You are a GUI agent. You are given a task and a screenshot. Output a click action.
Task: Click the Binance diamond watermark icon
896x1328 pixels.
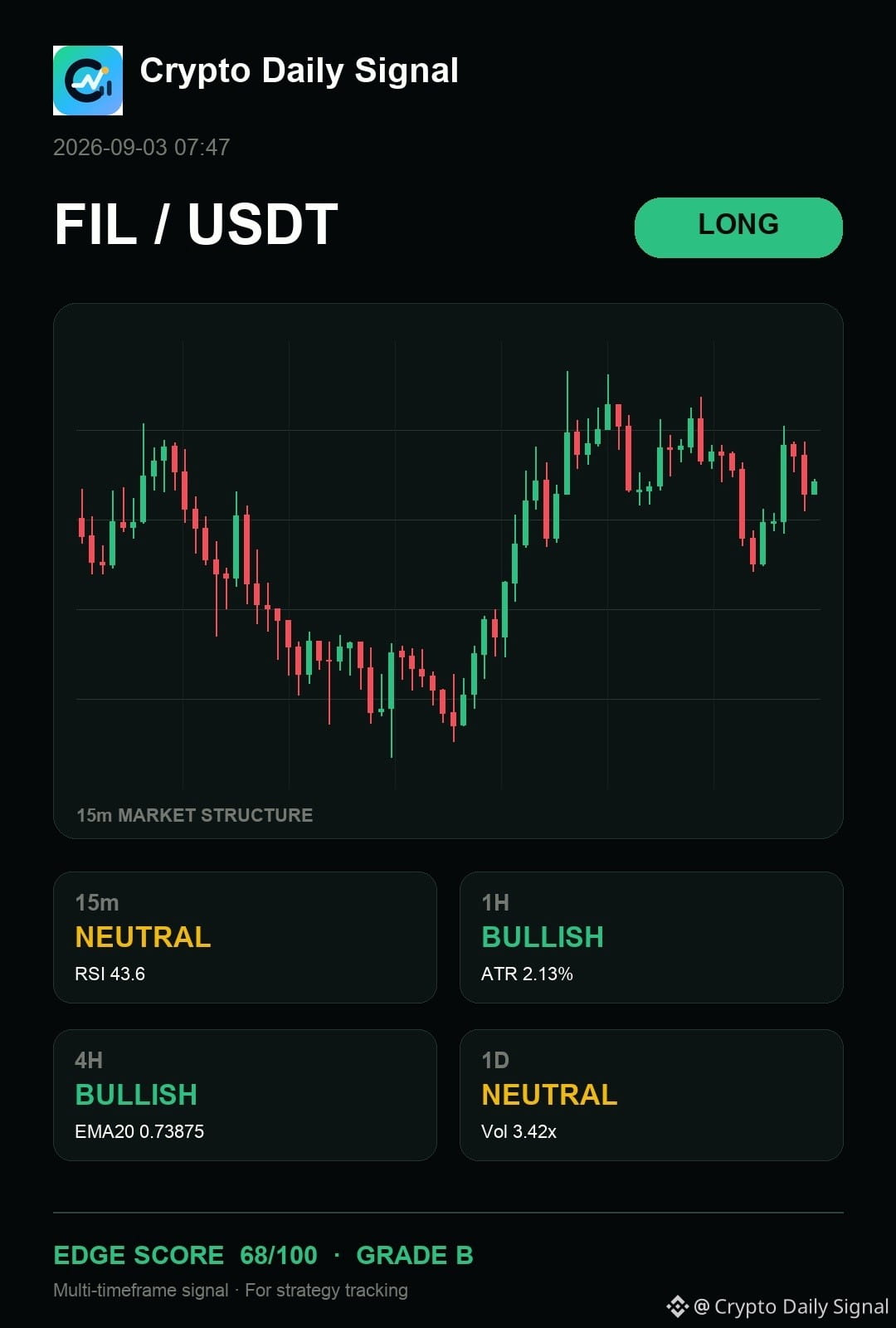[678, 1306]
